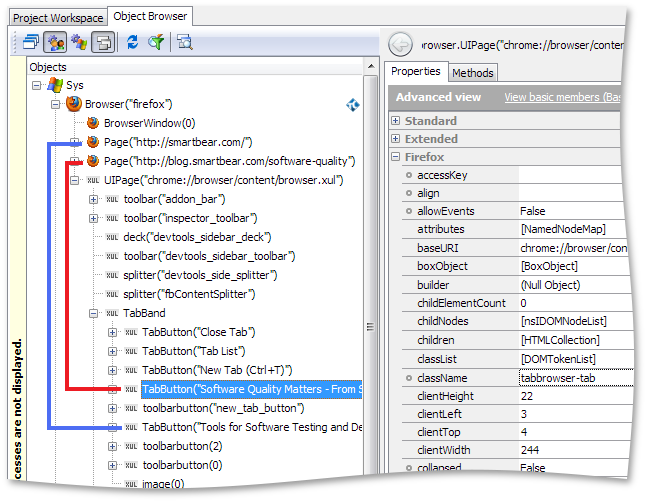The width and height of the screenshot is (648, 503).
Task: Click XUL icon of TabButton("Tab List")
Action: (131, 351)
